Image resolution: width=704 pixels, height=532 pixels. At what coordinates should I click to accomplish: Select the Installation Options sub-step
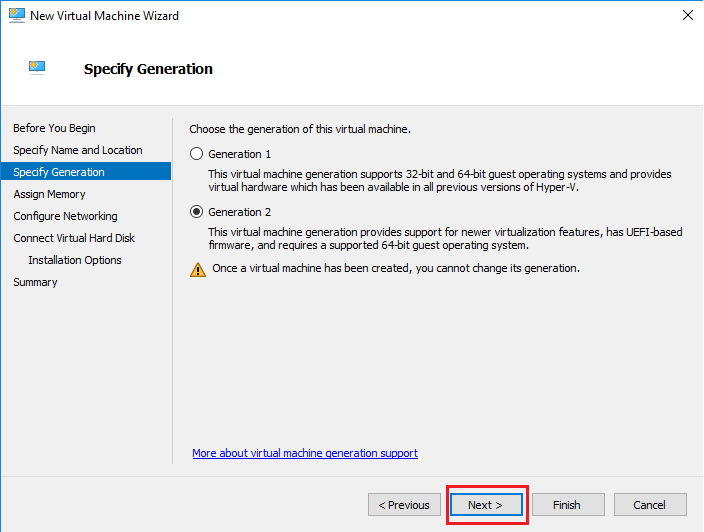pyautogui.click(x=75, y=260)
